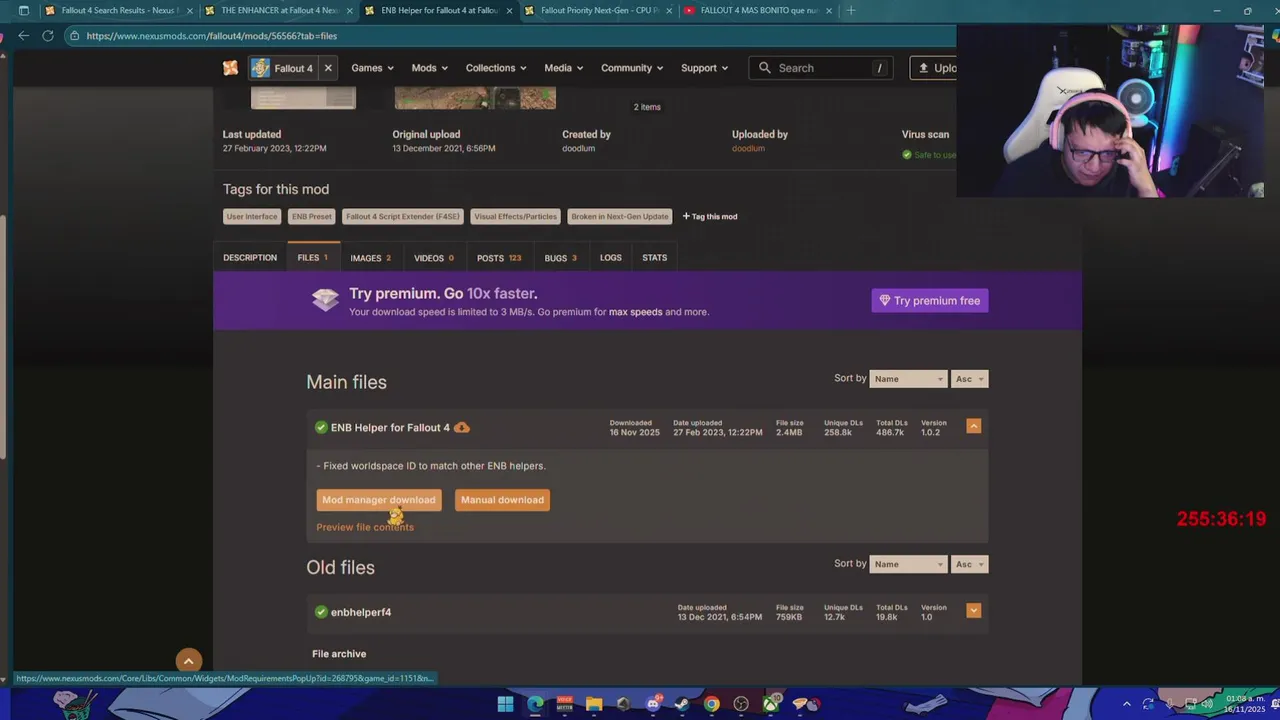Image resolution: width=1280 pixels, height=720 pixels.
Task: Close THE ENHANCER browser tab
Action: (x=350, y=11)
